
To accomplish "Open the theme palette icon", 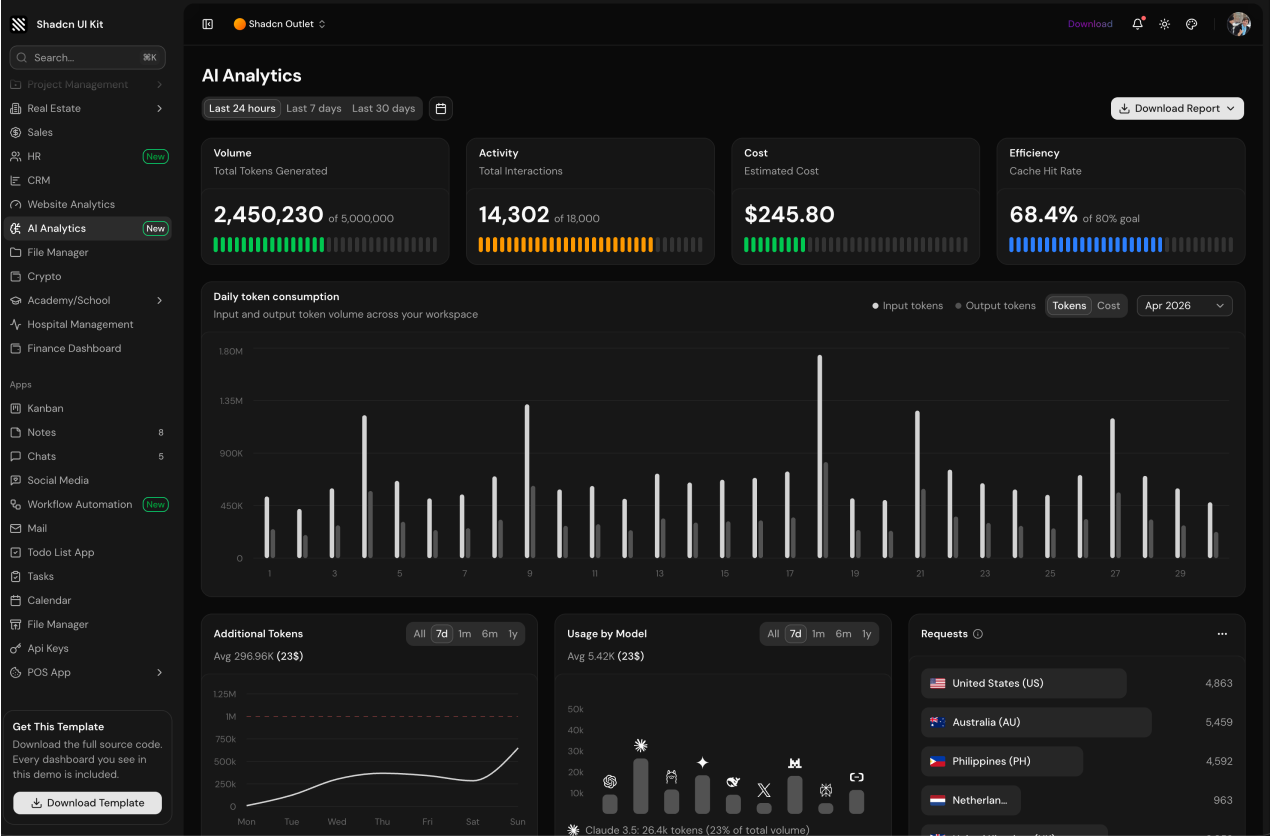I will [x=1192, y=24].
